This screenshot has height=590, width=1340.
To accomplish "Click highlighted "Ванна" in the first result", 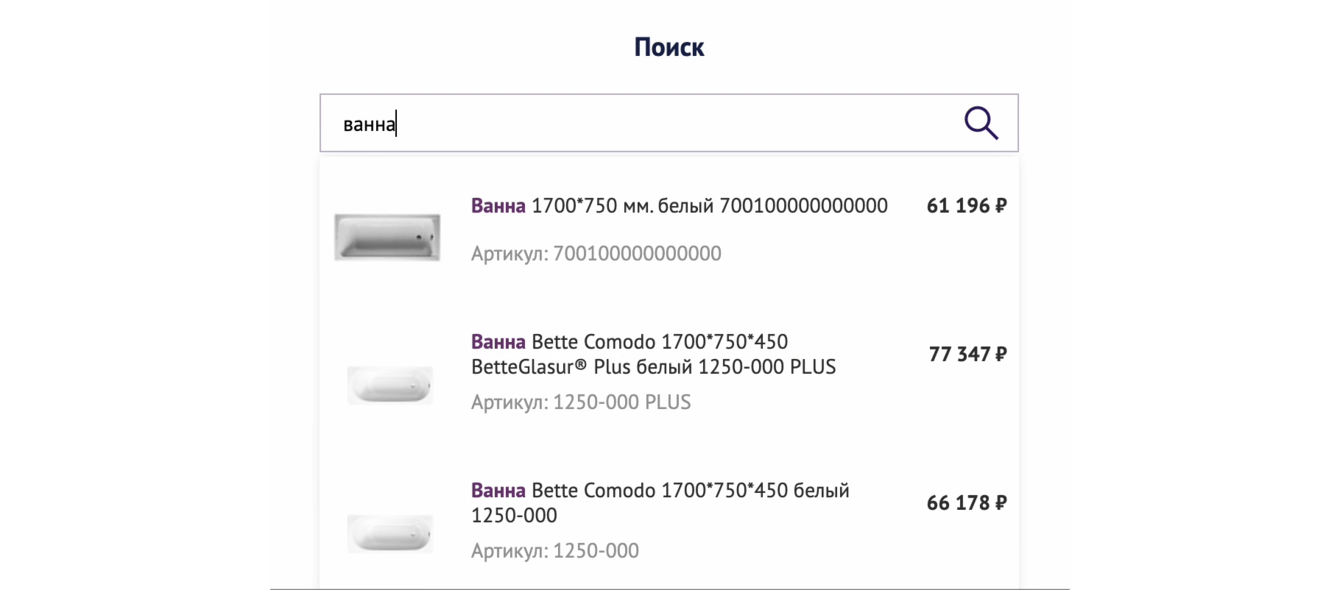I will [498, 206].
